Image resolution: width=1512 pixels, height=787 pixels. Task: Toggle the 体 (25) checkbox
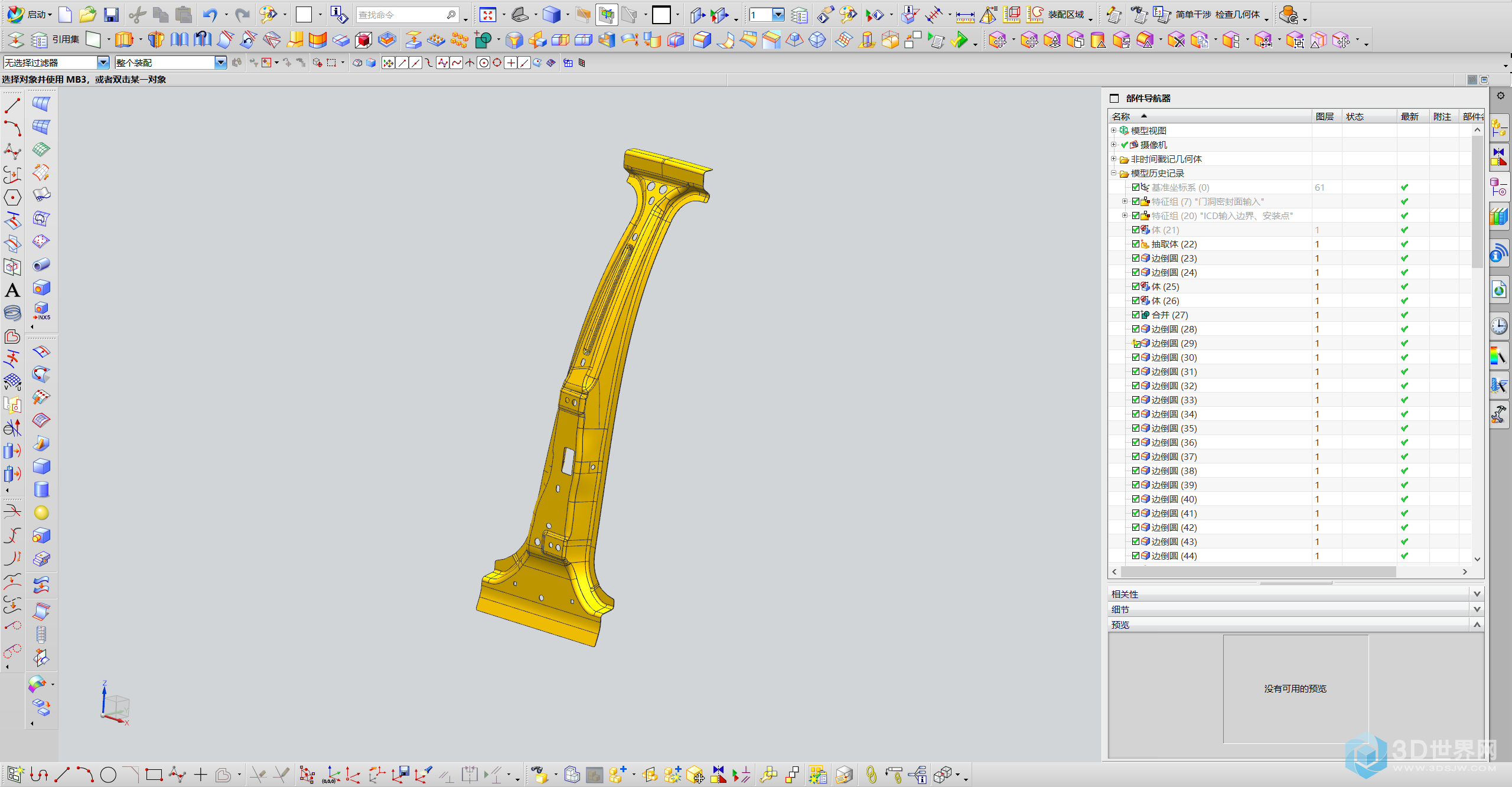click(1135, 286)
